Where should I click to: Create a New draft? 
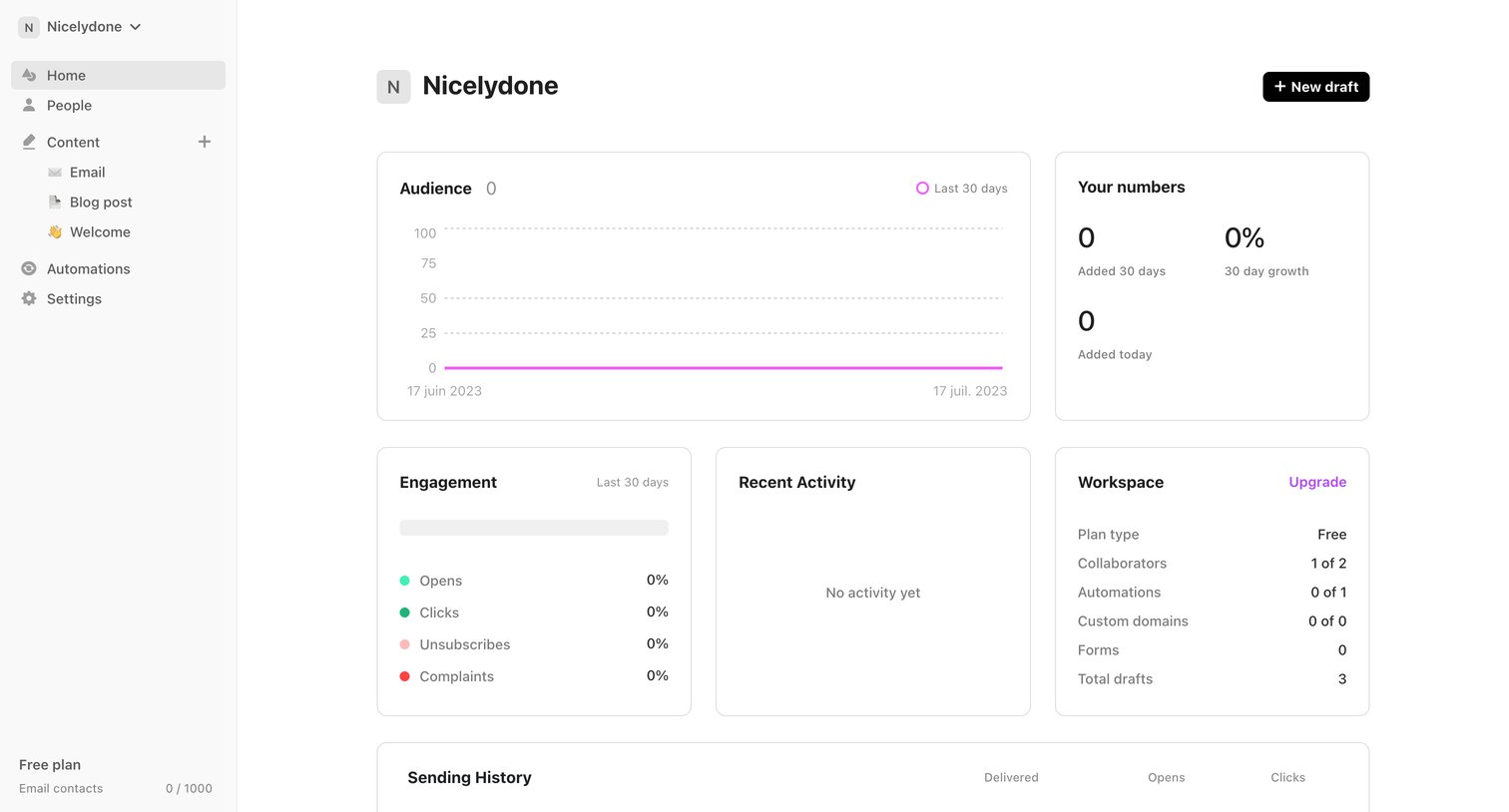[1315, 87]
